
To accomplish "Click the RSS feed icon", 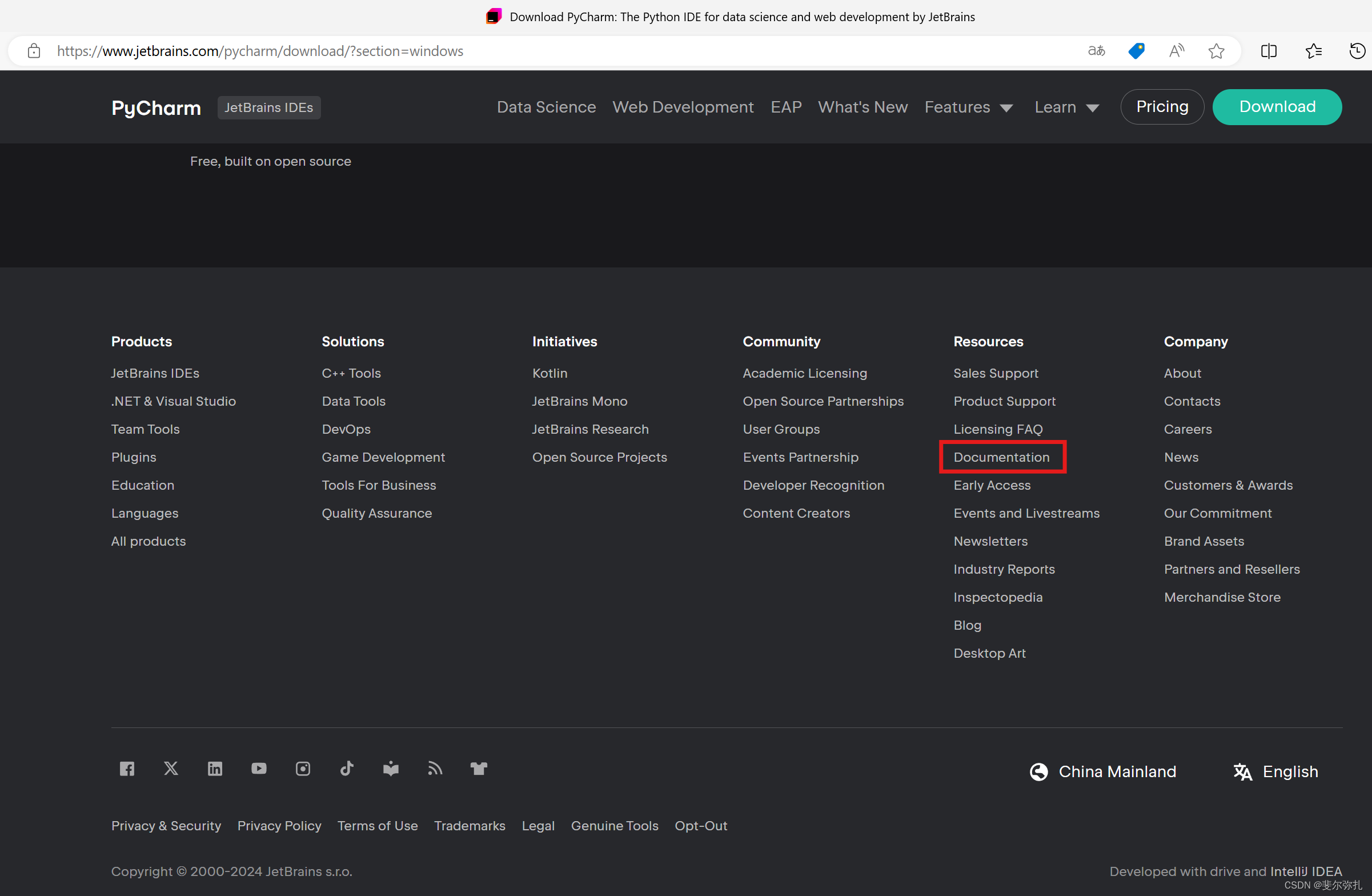I will pyautogui.click(x=435, y=769).
